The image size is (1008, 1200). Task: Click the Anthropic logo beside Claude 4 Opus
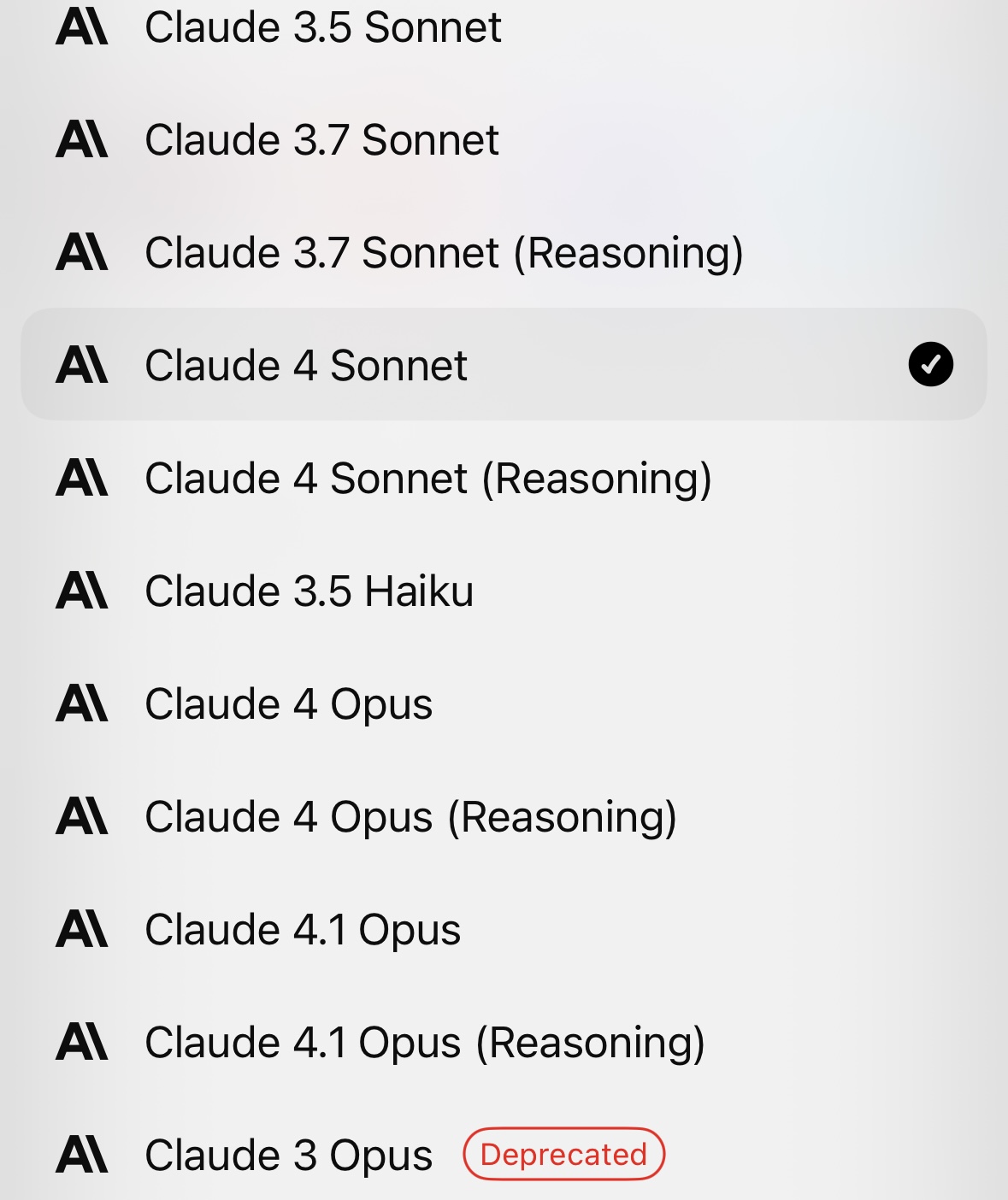tap(82, 703)
